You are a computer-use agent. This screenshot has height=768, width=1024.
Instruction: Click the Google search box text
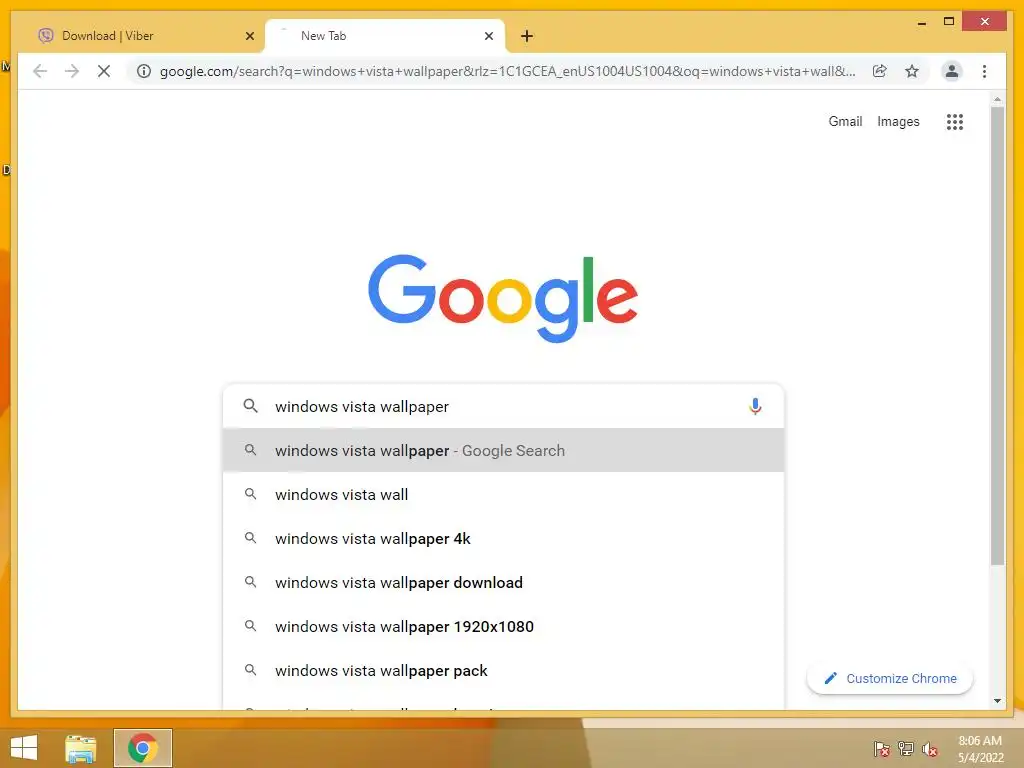362,407
